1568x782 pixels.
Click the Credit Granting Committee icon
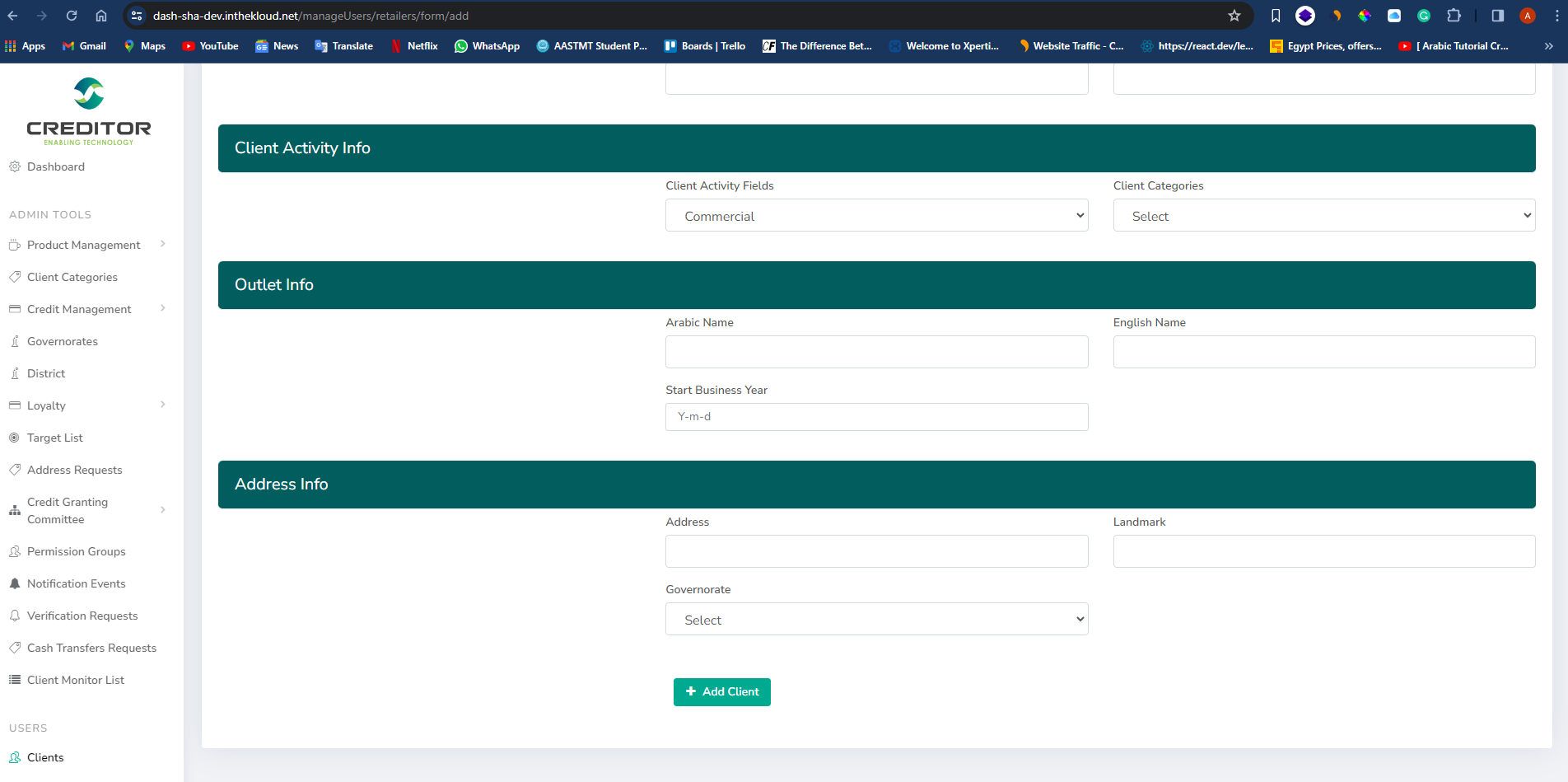click(x=15, y=510)
